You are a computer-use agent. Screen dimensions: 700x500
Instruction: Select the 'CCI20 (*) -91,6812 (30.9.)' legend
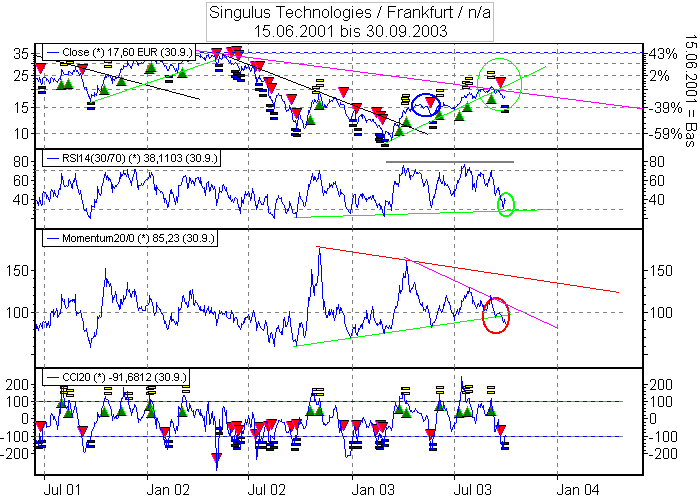coord(115,377)
